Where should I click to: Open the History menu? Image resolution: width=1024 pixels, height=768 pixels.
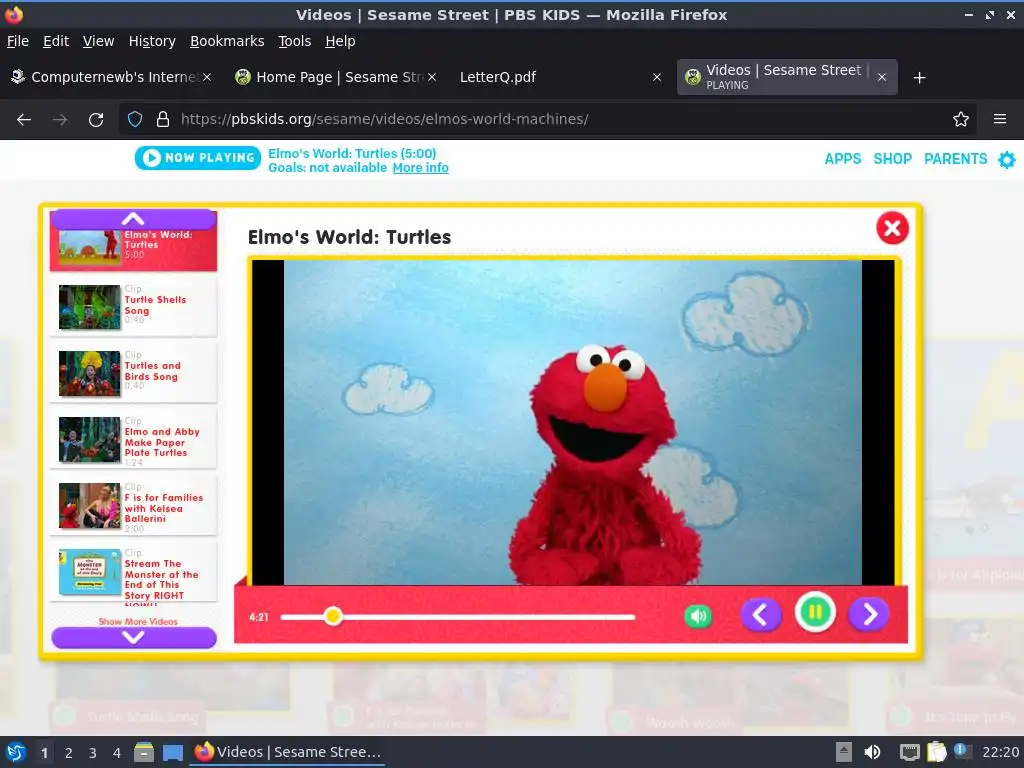(x=152, y=41)
